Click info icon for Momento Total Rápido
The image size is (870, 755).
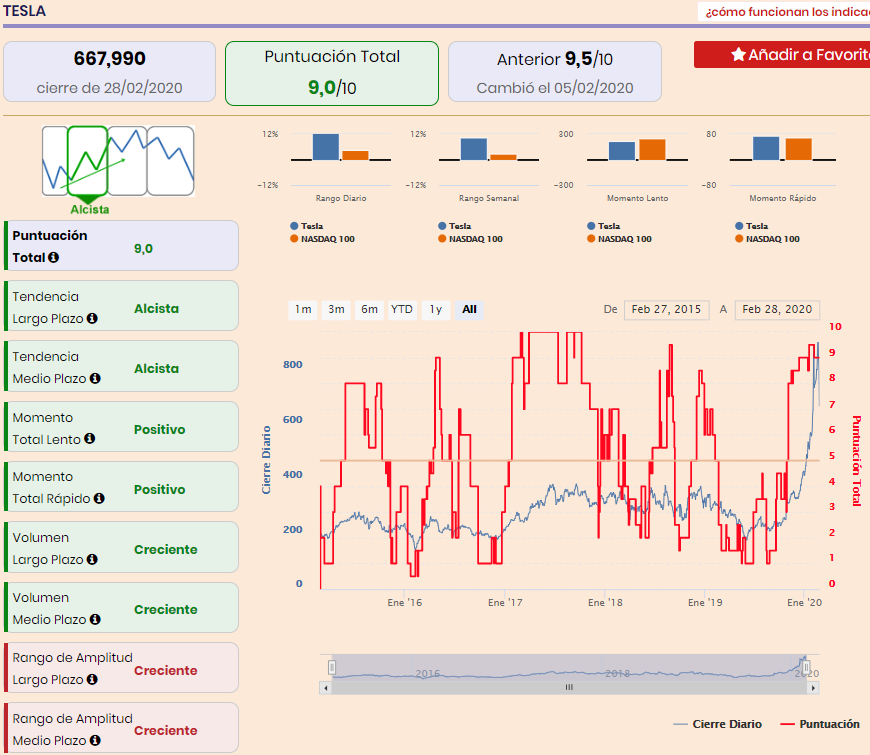tap(99, 498)
